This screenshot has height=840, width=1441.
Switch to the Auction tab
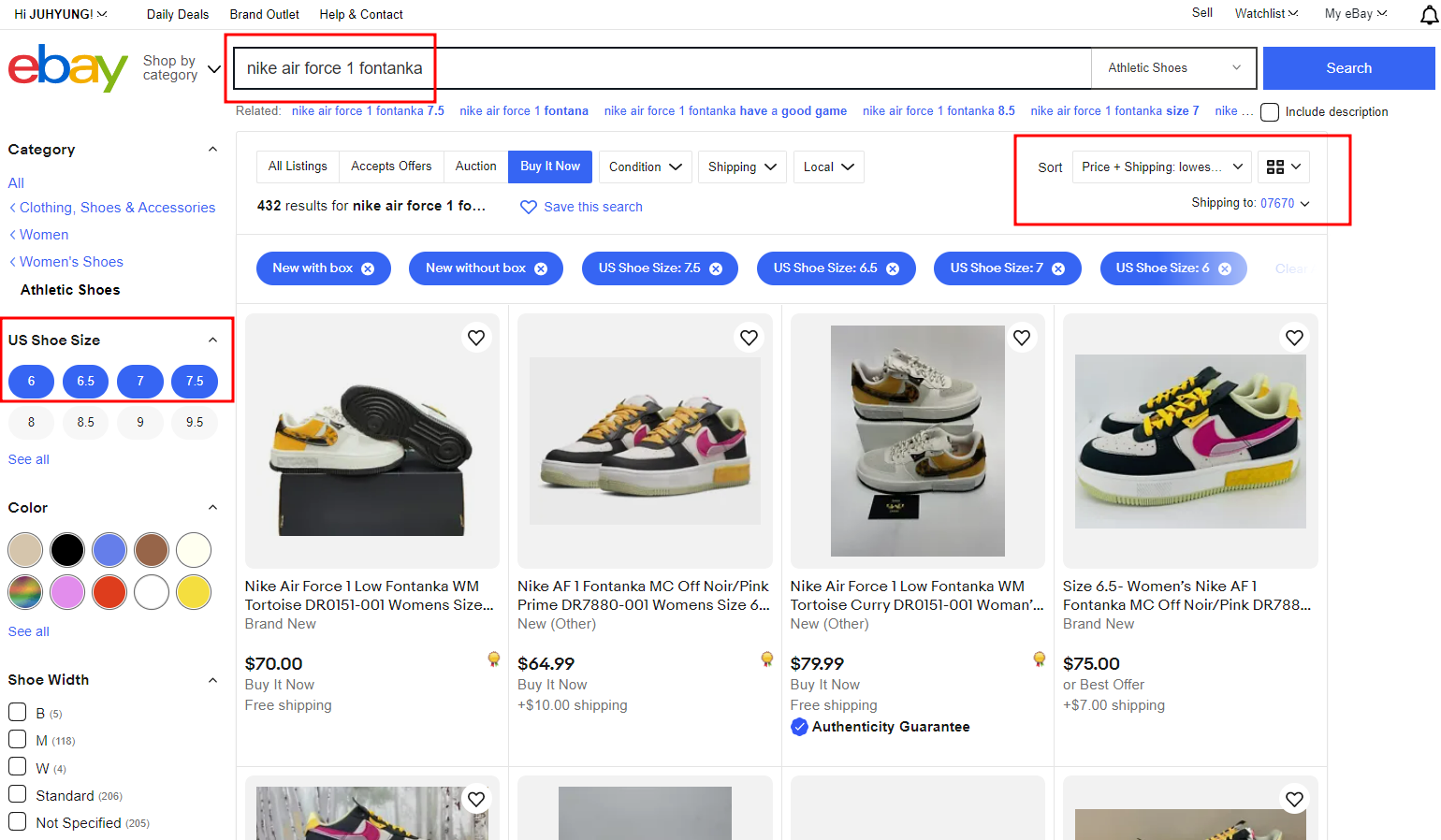[475, 167]
